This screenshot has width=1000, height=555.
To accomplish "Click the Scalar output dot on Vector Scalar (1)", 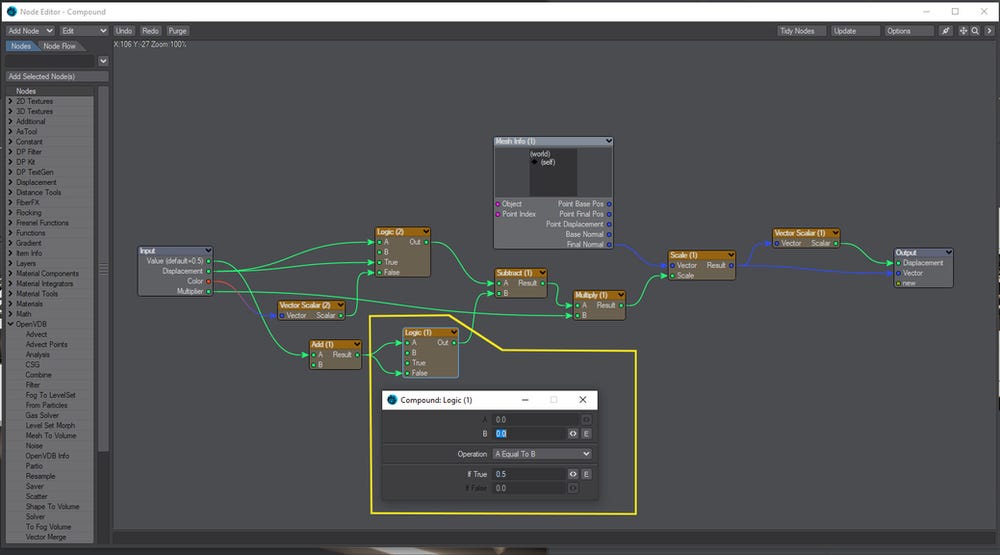I will point(835,243).
